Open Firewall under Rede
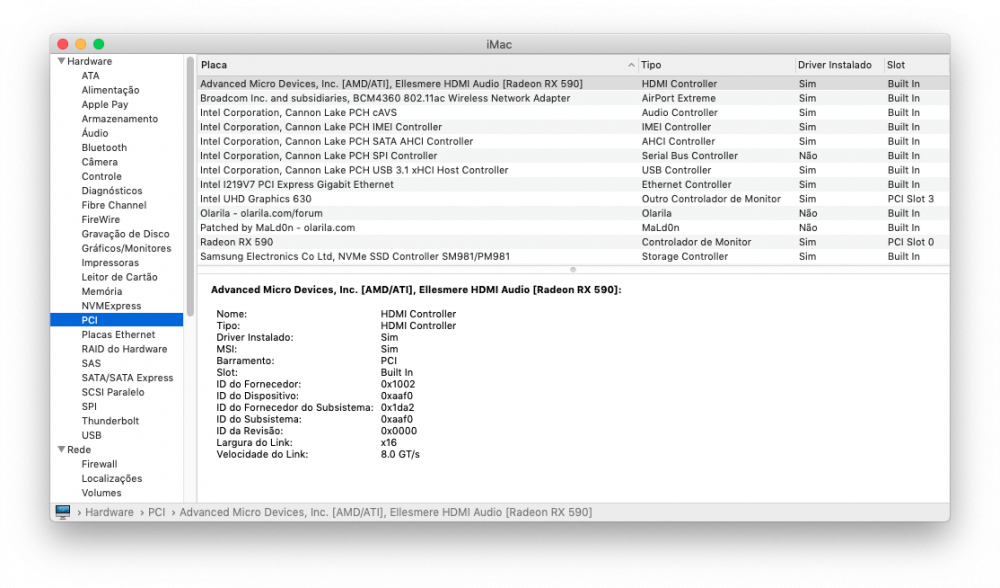 point(99,464)
